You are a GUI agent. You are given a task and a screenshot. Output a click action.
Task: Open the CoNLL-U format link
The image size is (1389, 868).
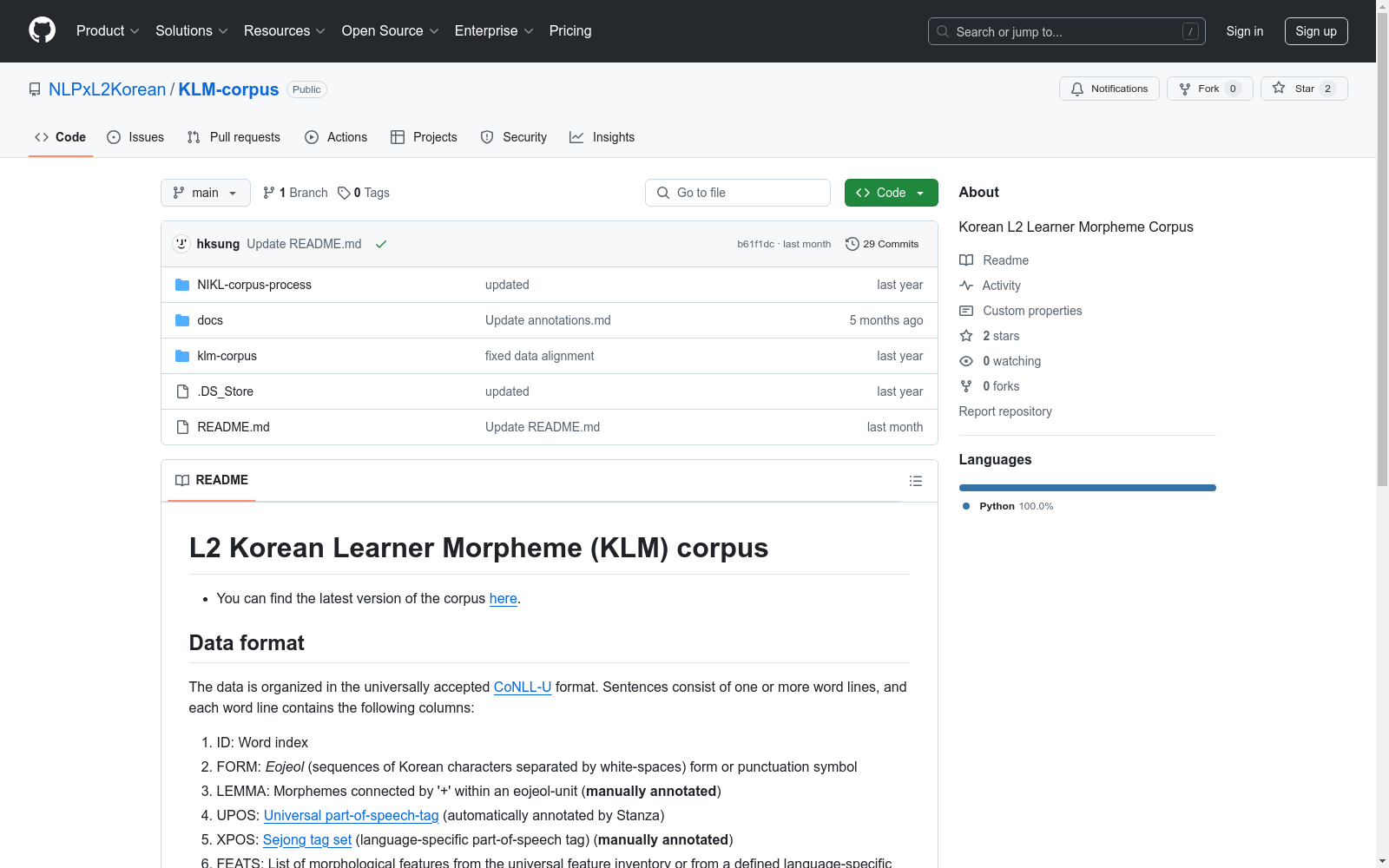coord(523,687)
